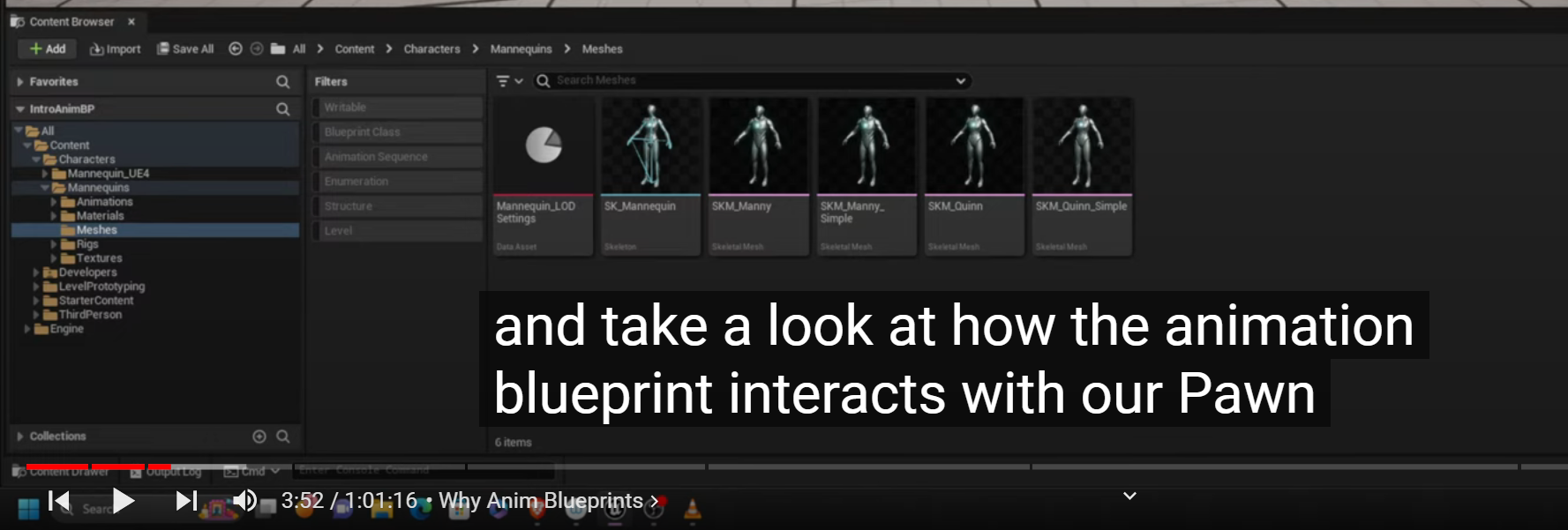Expand the Mannequin_UE4 folder arrow
Image resolution: width=1568 pixels, height=530 pixels.
click(x=45, y=174)
